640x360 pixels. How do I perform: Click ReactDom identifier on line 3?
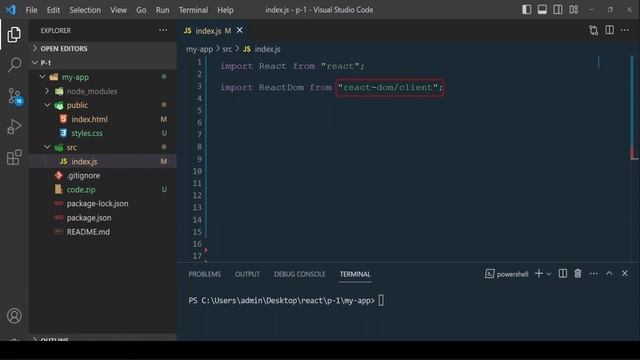(x=281, y=87)
